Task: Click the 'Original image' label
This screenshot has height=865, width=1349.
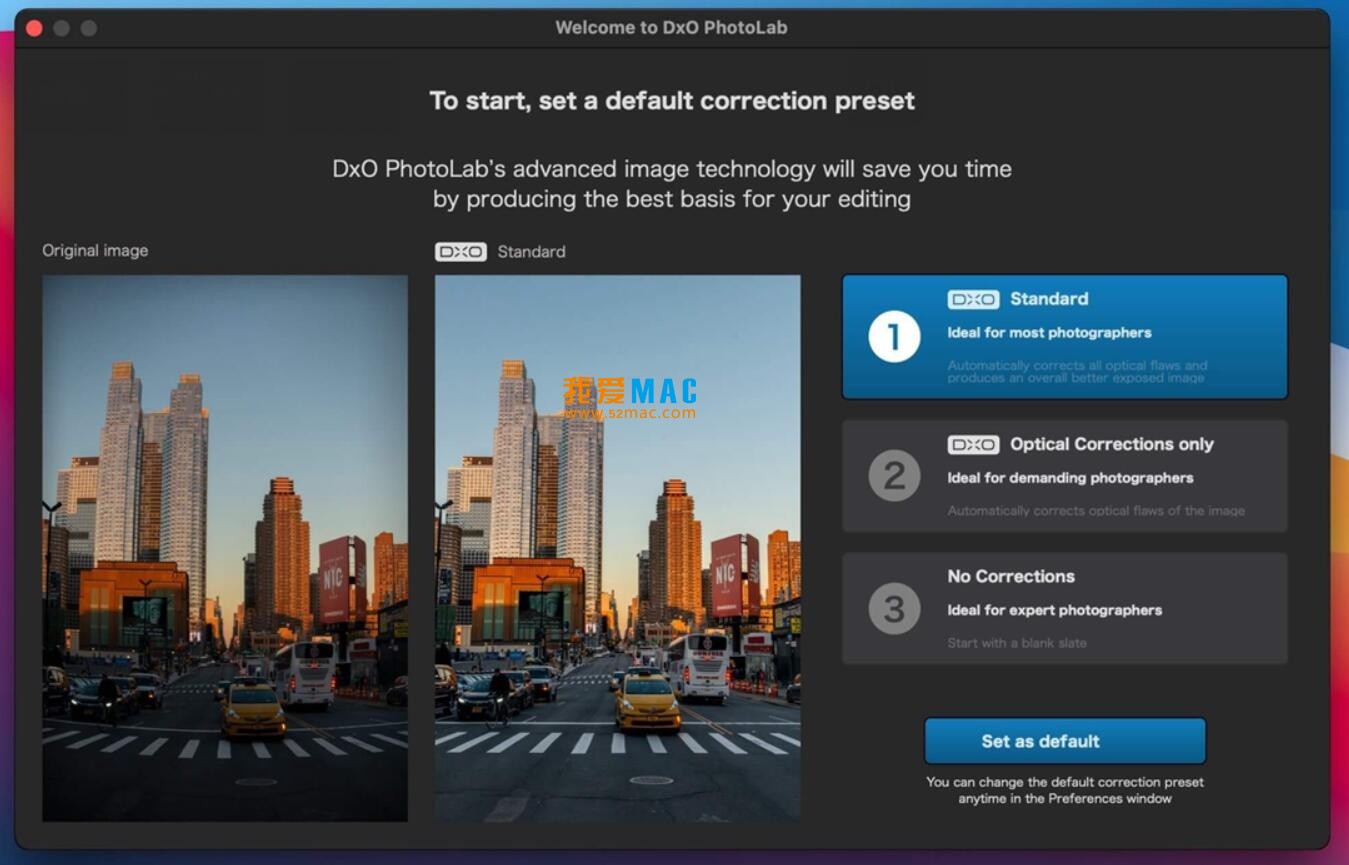Action: [x=95, y=251]
